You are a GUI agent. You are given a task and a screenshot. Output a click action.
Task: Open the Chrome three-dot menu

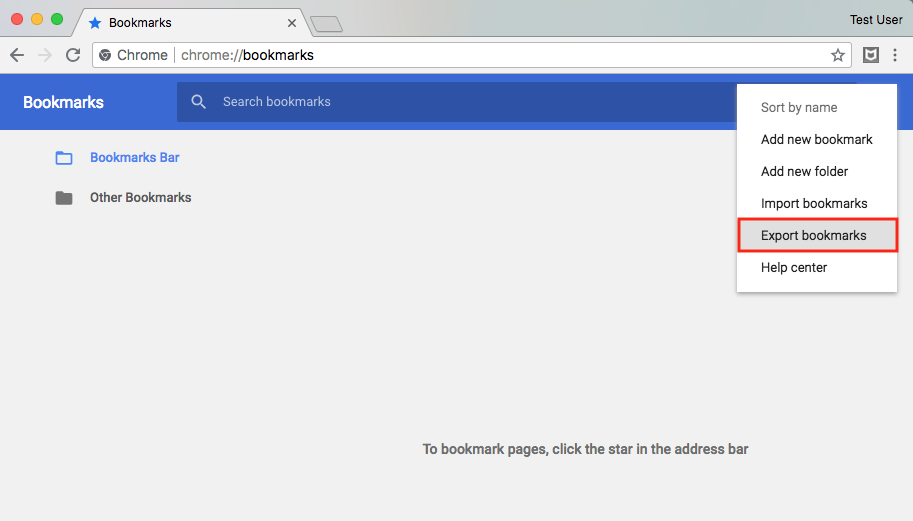coord(895,55)
